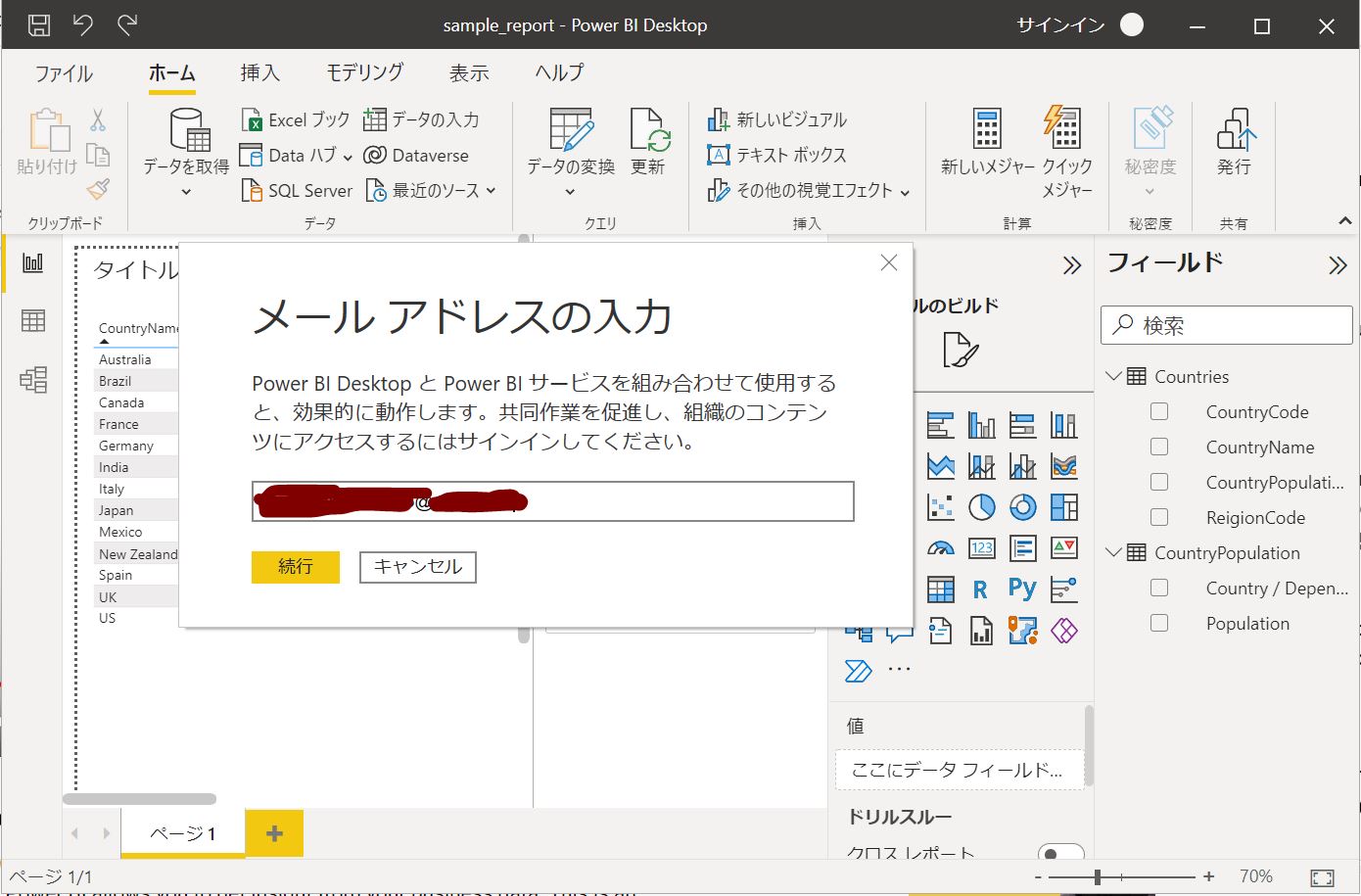Switch to Model view in left sidebar
The image size is (1361, 896).
pyautogui.click(x=33, y=379)
